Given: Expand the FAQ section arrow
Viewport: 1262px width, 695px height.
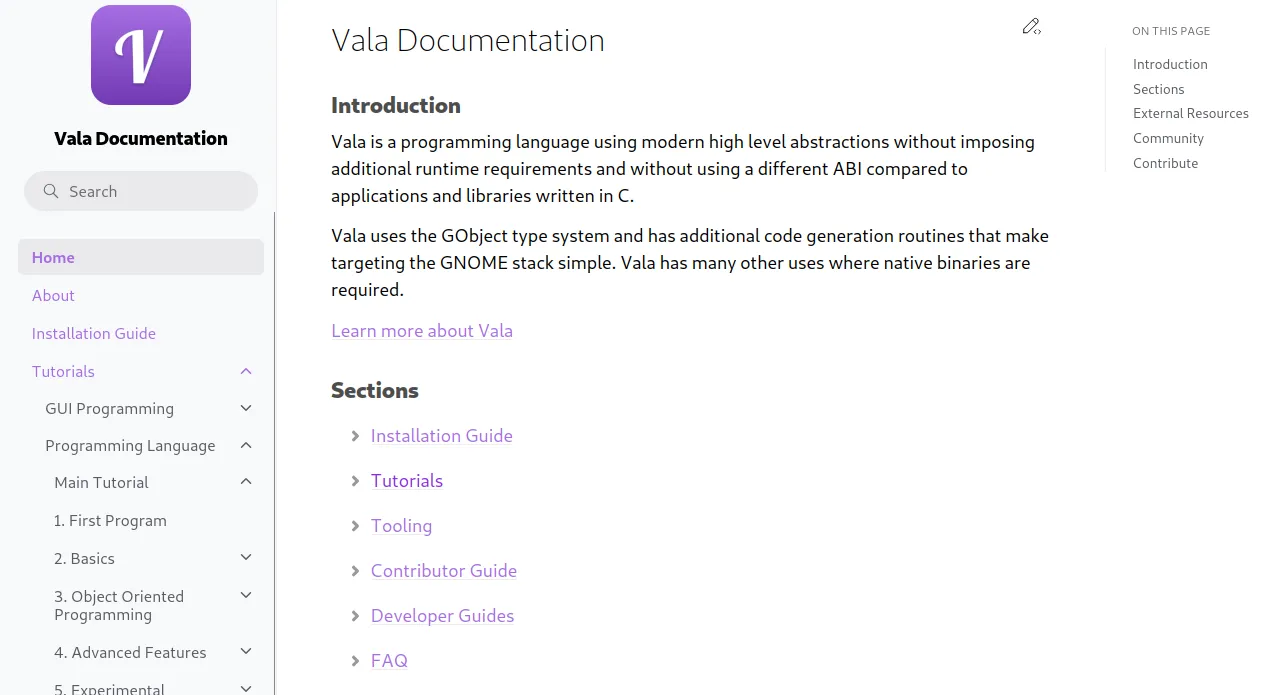Looking at the screenshot, I should coord(355,661).
